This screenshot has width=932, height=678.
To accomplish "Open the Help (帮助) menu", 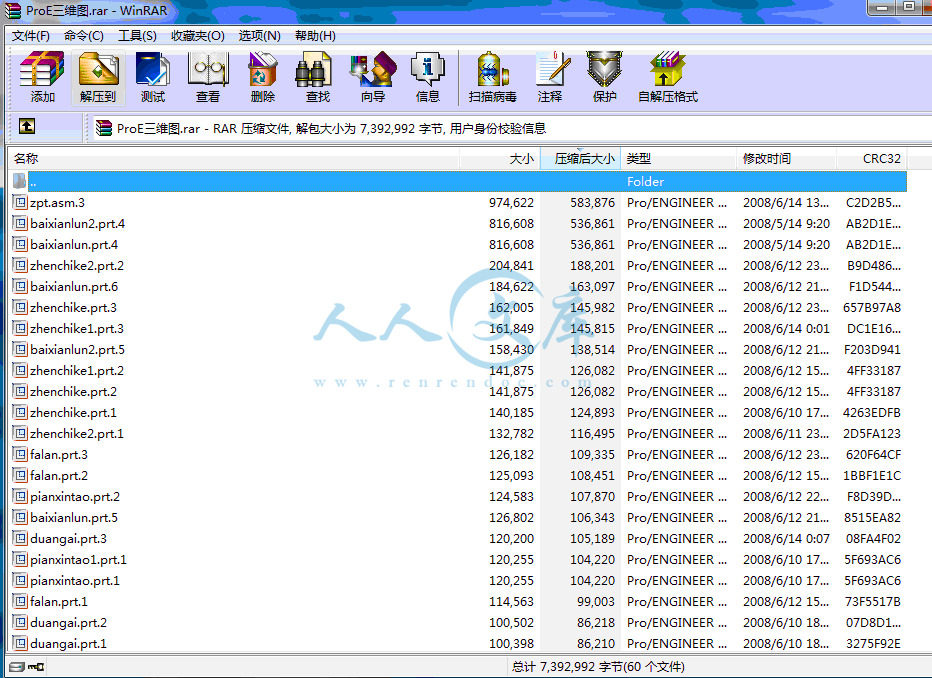I will click(315, 36).
